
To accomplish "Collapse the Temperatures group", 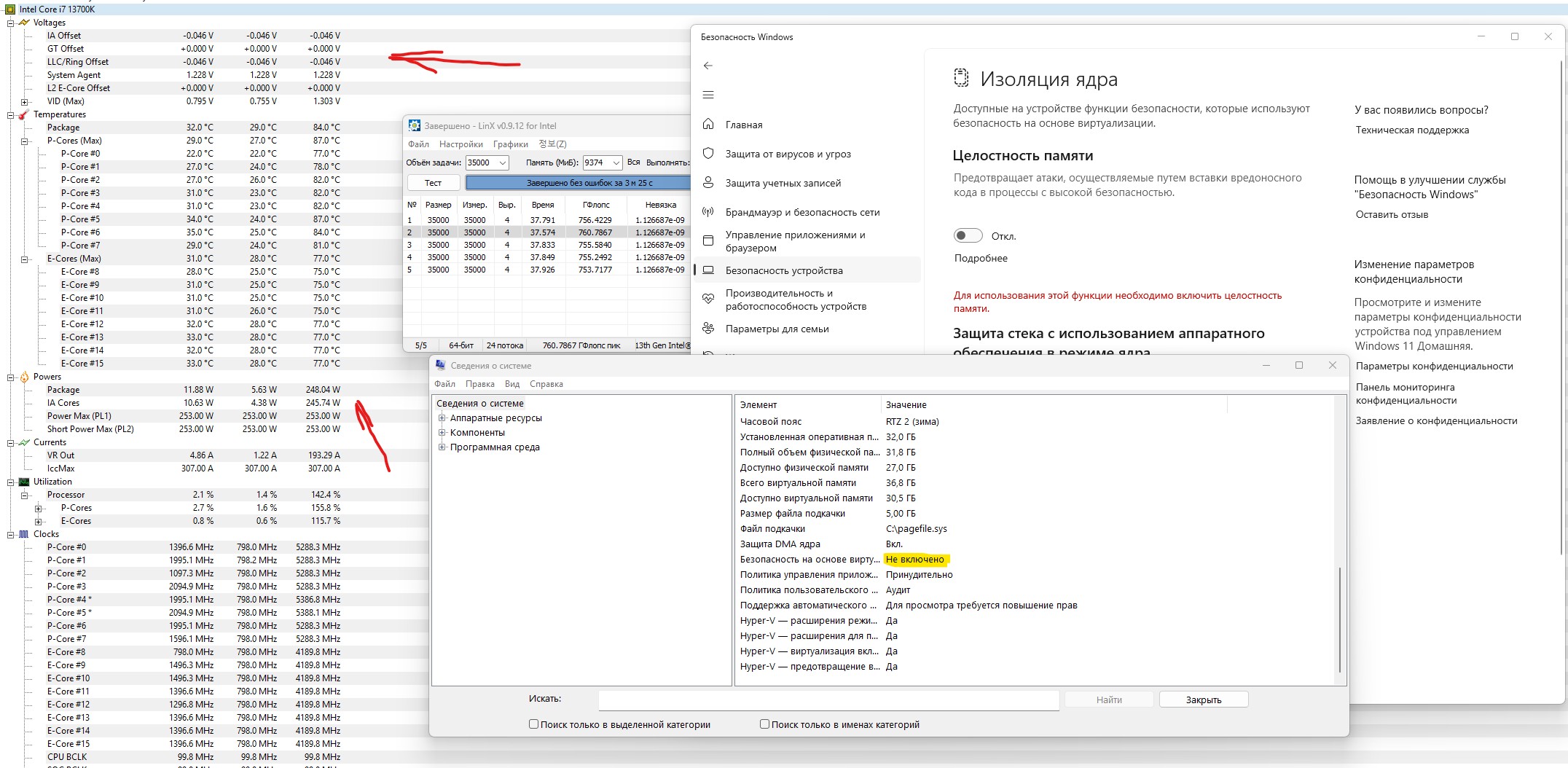I will click(10, 114).
